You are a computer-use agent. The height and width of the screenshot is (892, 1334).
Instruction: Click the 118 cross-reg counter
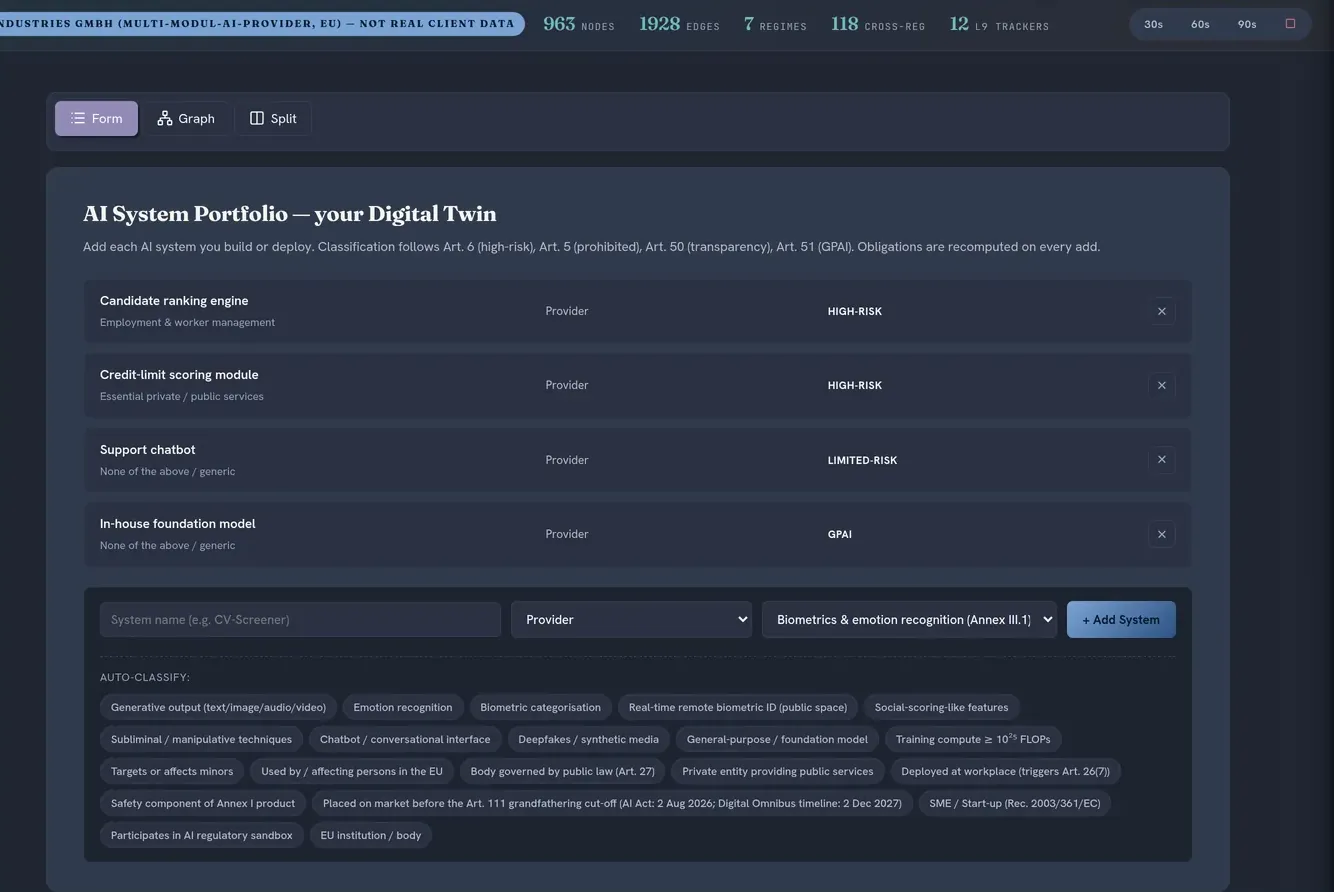point(878,24)
